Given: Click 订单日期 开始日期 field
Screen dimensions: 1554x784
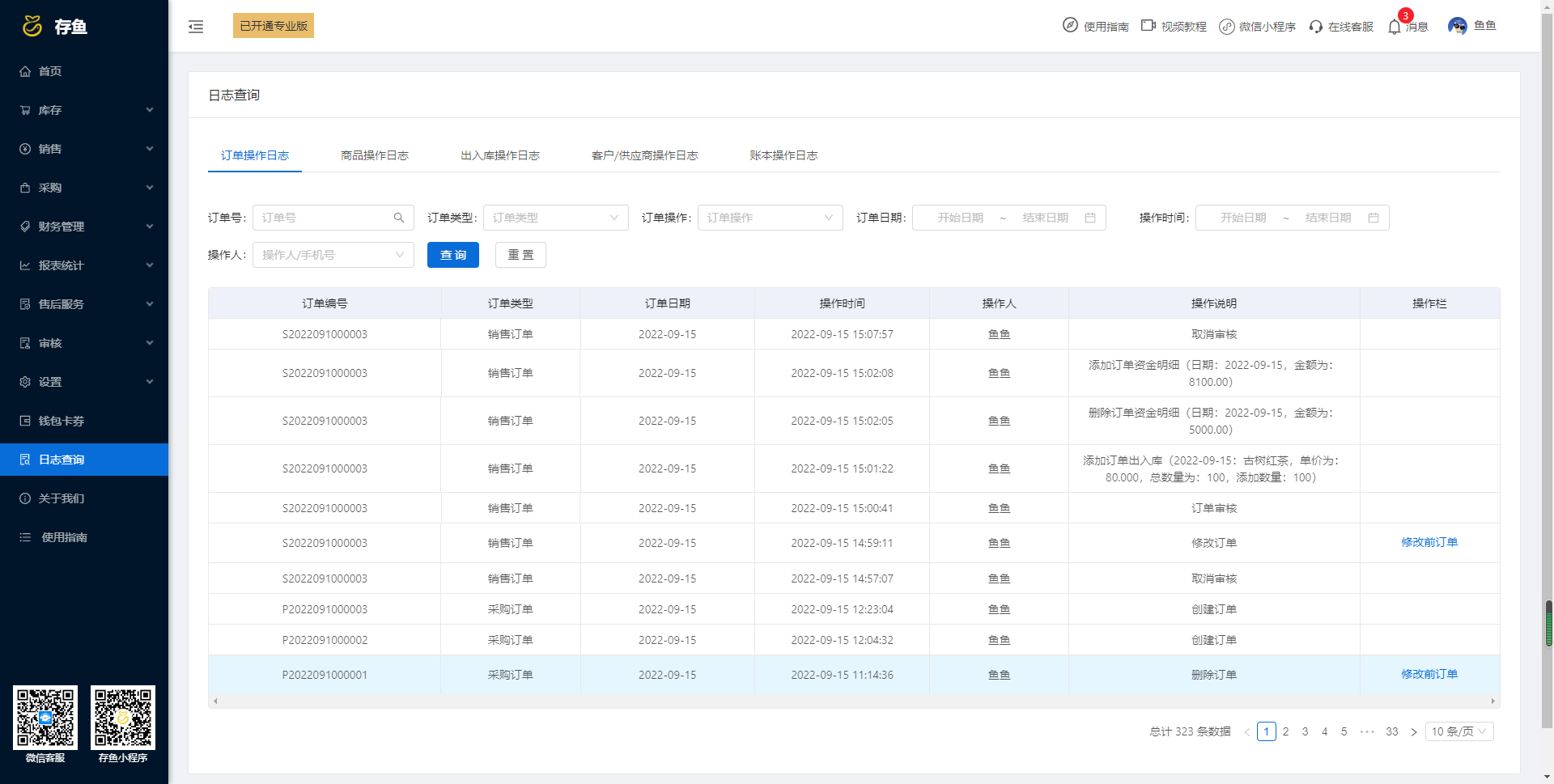Looking at the screenshot, I should (x=961, y=218).
